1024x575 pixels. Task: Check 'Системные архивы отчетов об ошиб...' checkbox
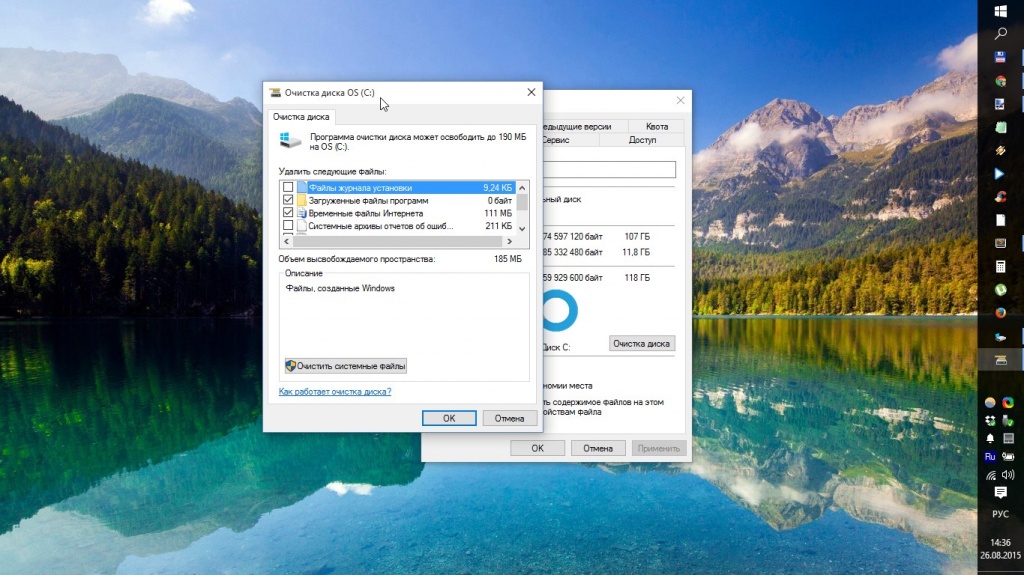(288, 225)
